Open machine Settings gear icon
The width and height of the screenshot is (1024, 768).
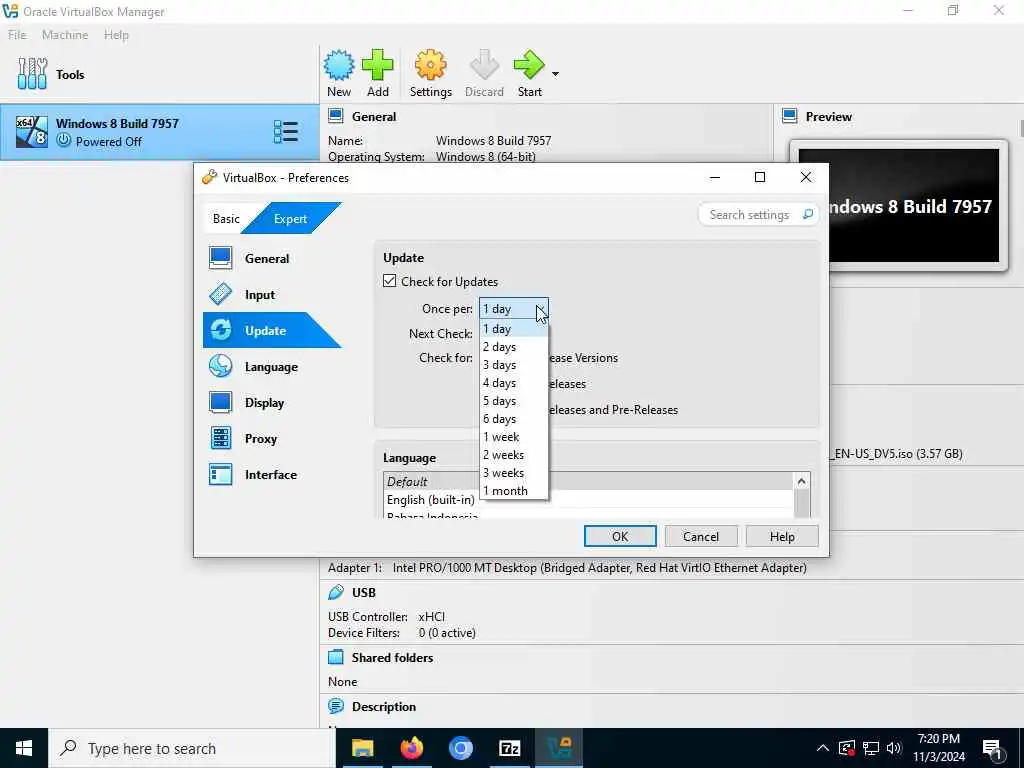tap(430, 73)
